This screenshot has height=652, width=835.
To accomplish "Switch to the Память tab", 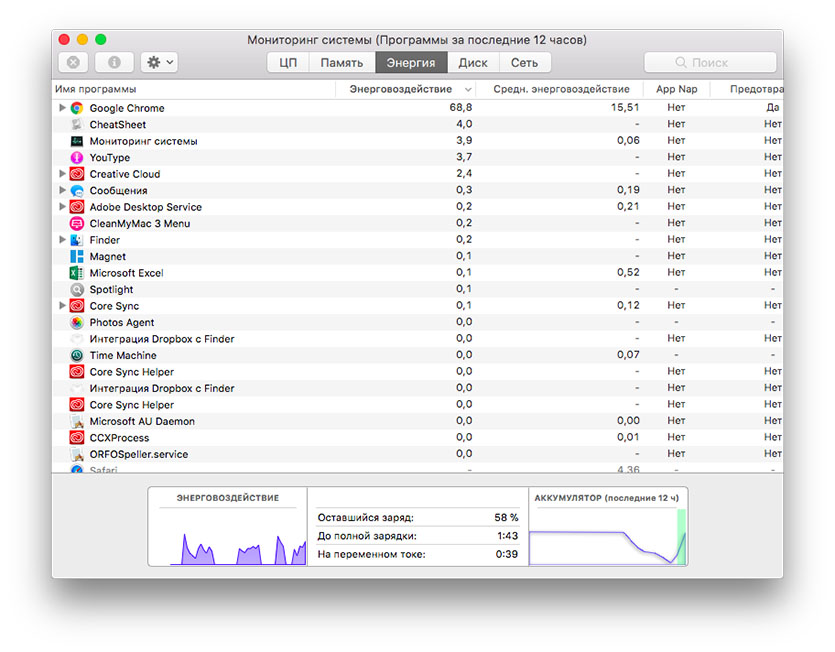I will click(x=342, y=63).
